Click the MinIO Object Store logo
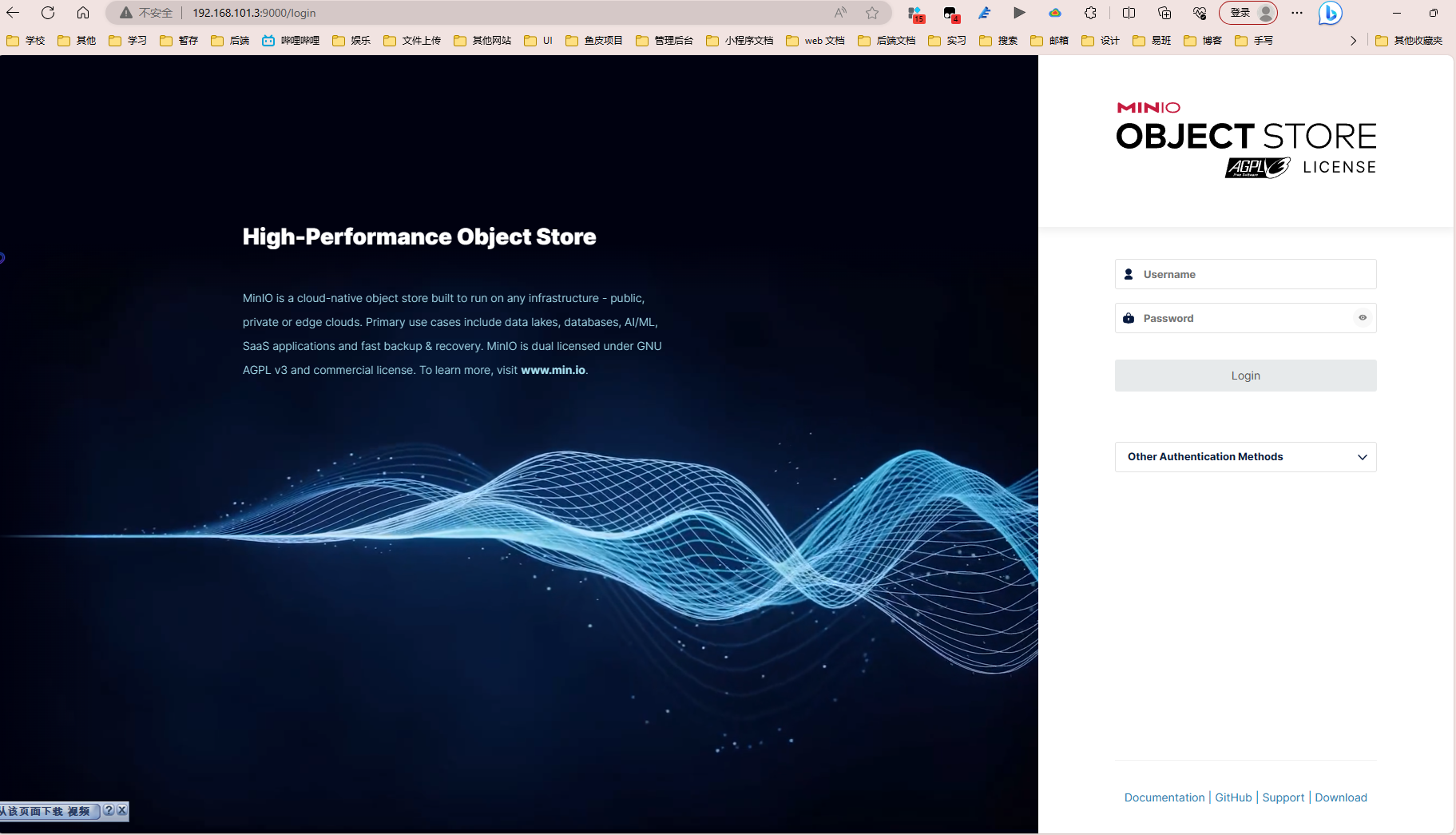The height and width of the screenshot is (835, 1456). [1245, 139]
